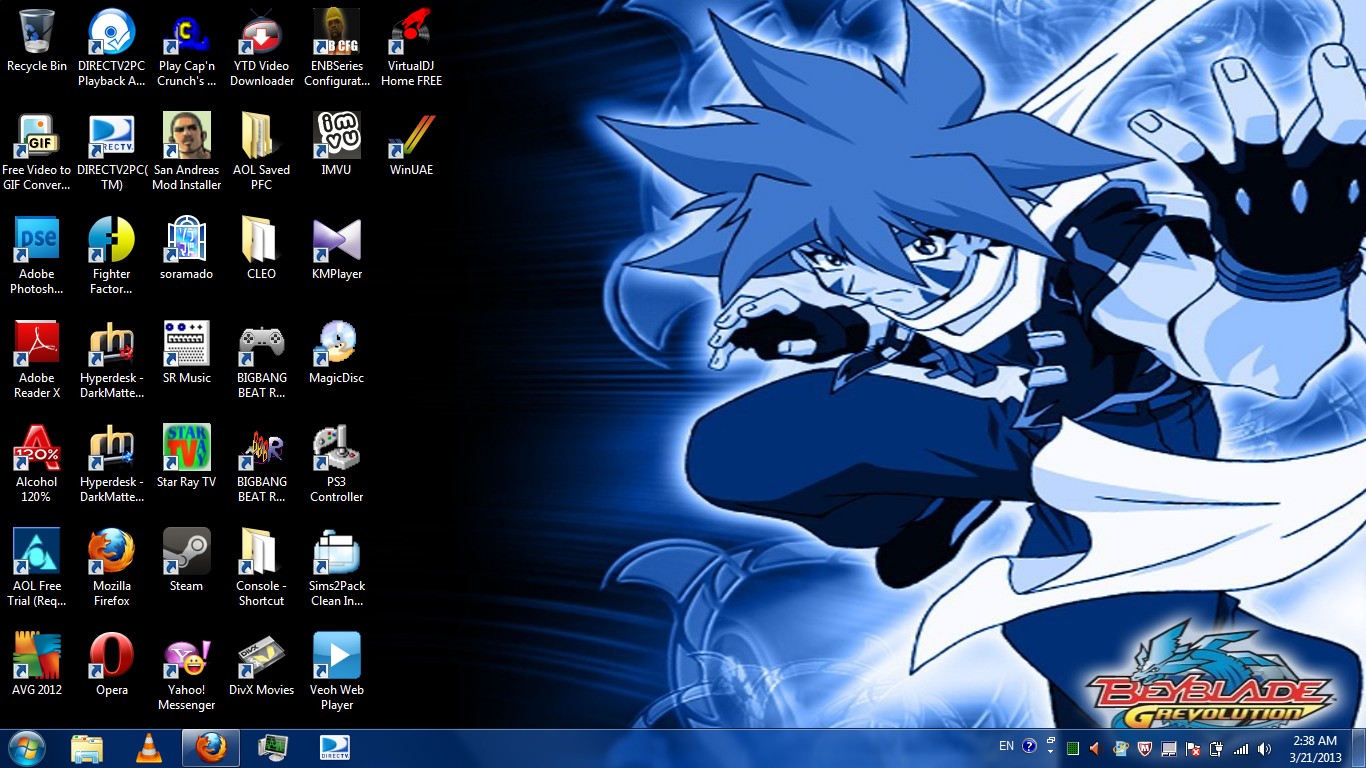1366x768 pixels.
Task: Select the Veoh Web Player shortcut
Action: click(x=337, y=672)
